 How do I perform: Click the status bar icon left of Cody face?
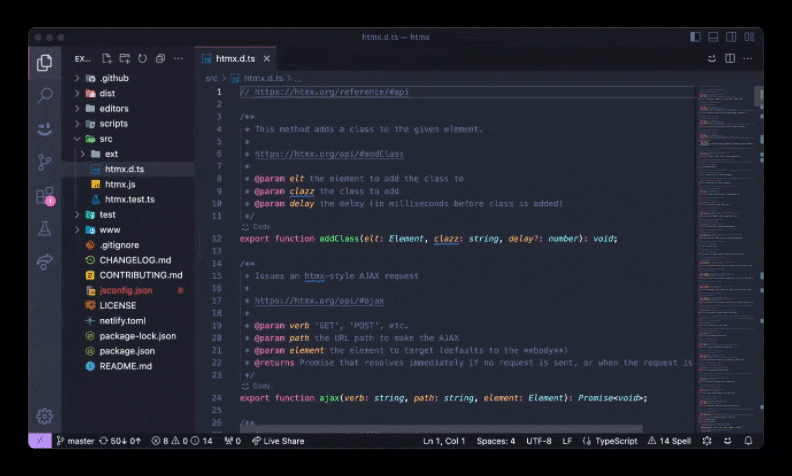point(707,441)
